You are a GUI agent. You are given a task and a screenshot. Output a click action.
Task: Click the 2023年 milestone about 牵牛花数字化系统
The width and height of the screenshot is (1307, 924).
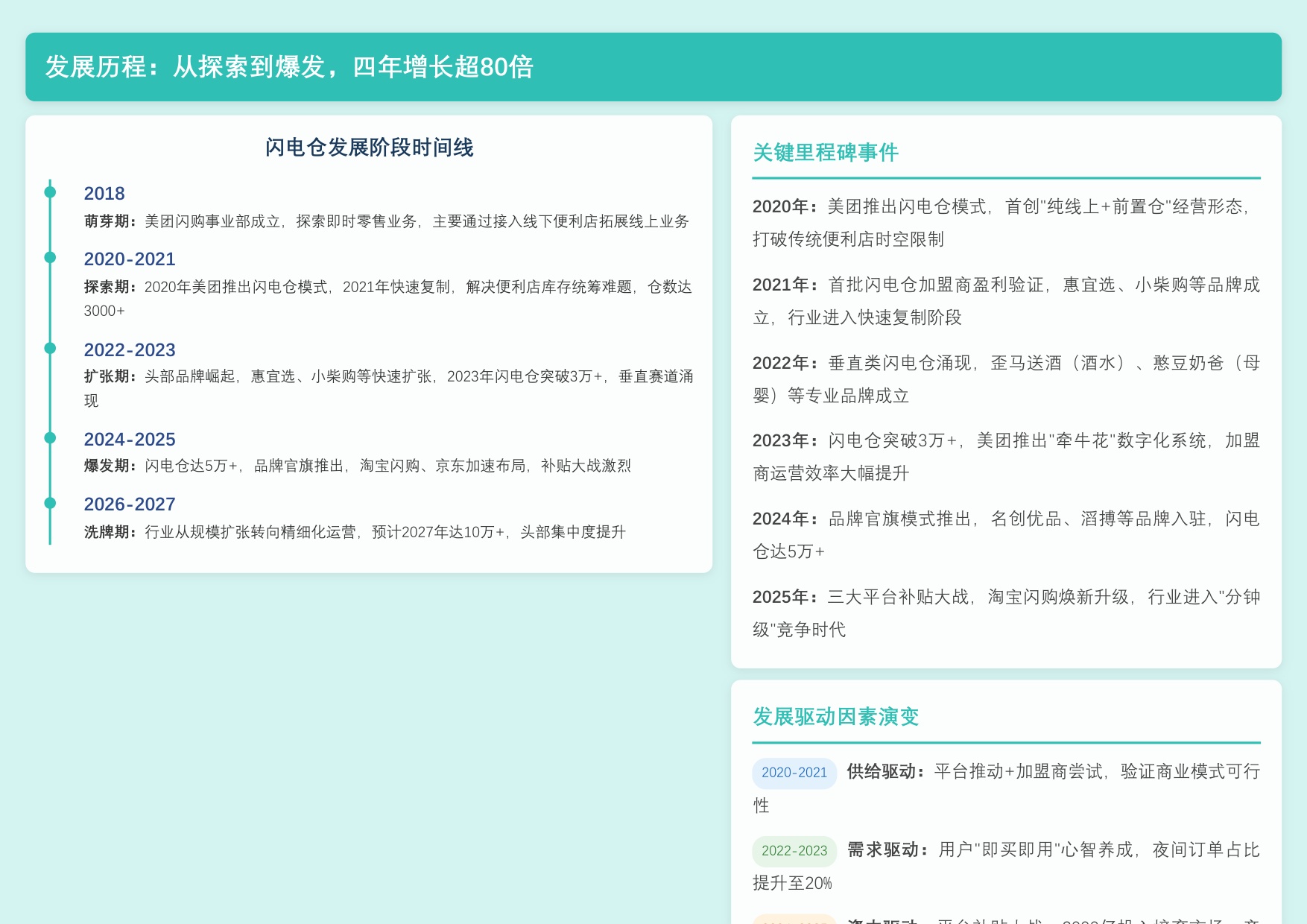coord(1006,457)
